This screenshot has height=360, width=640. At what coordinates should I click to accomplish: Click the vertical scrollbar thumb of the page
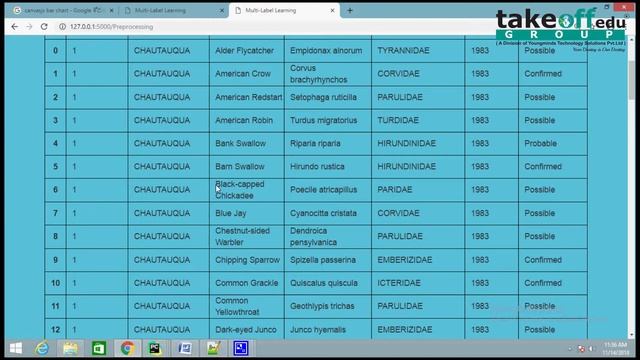coord(631,80)
